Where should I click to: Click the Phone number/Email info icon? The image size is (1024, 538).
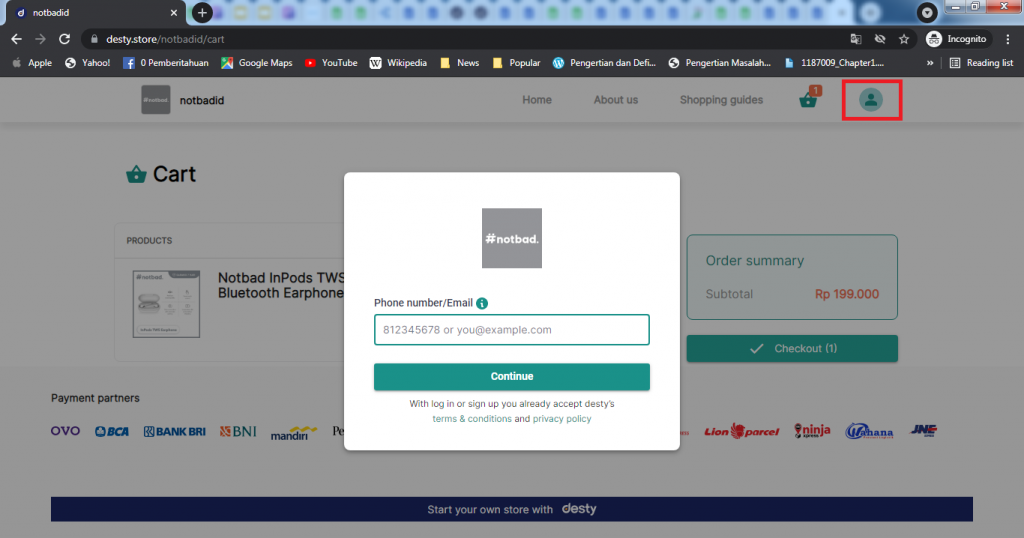pos(482,303)
